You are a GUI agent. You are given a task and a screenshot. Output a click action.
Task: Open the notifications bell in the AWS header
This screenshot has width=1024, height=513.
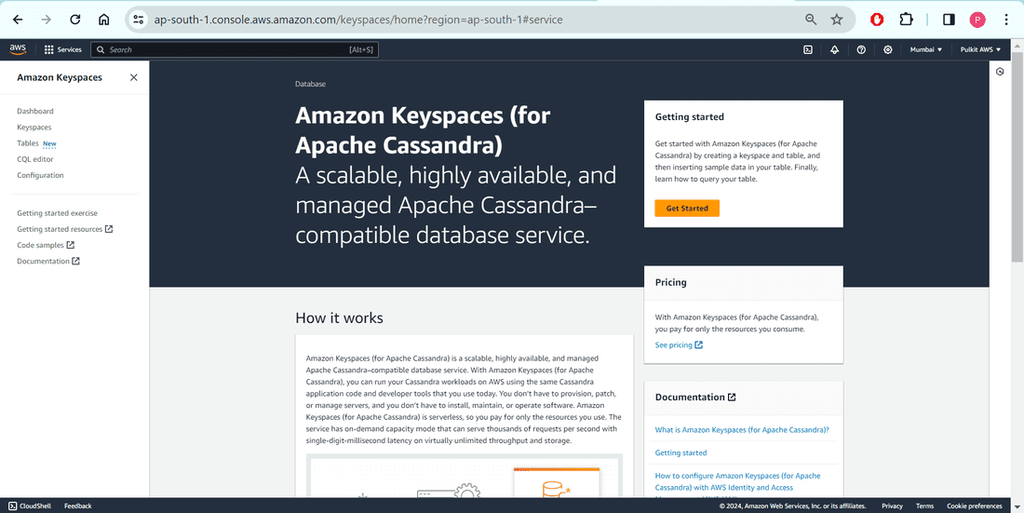pyautogui.click(x=835, y=49)
